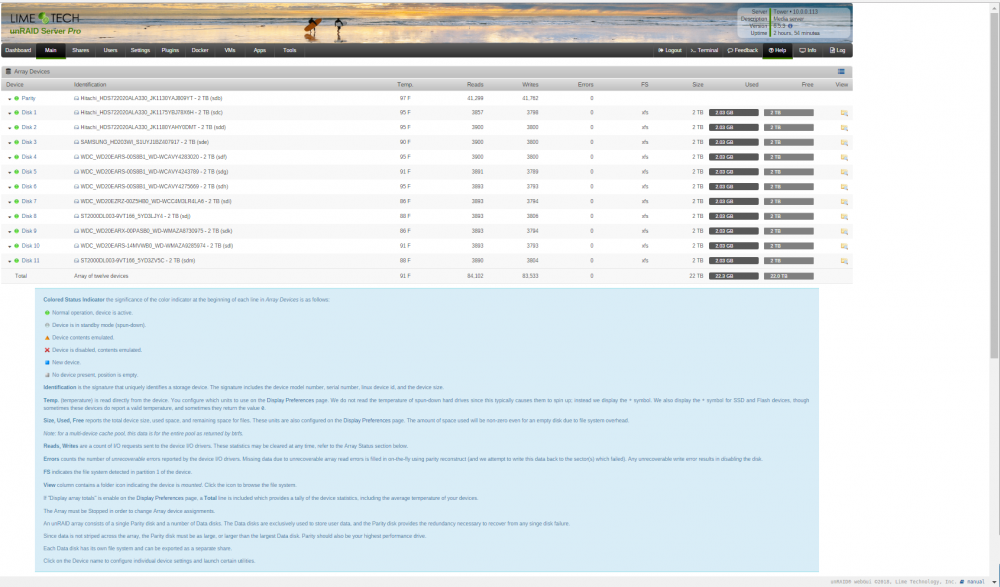
Task: Expand the arrow beside Disk 7
Action: click(x=10, y=202)
